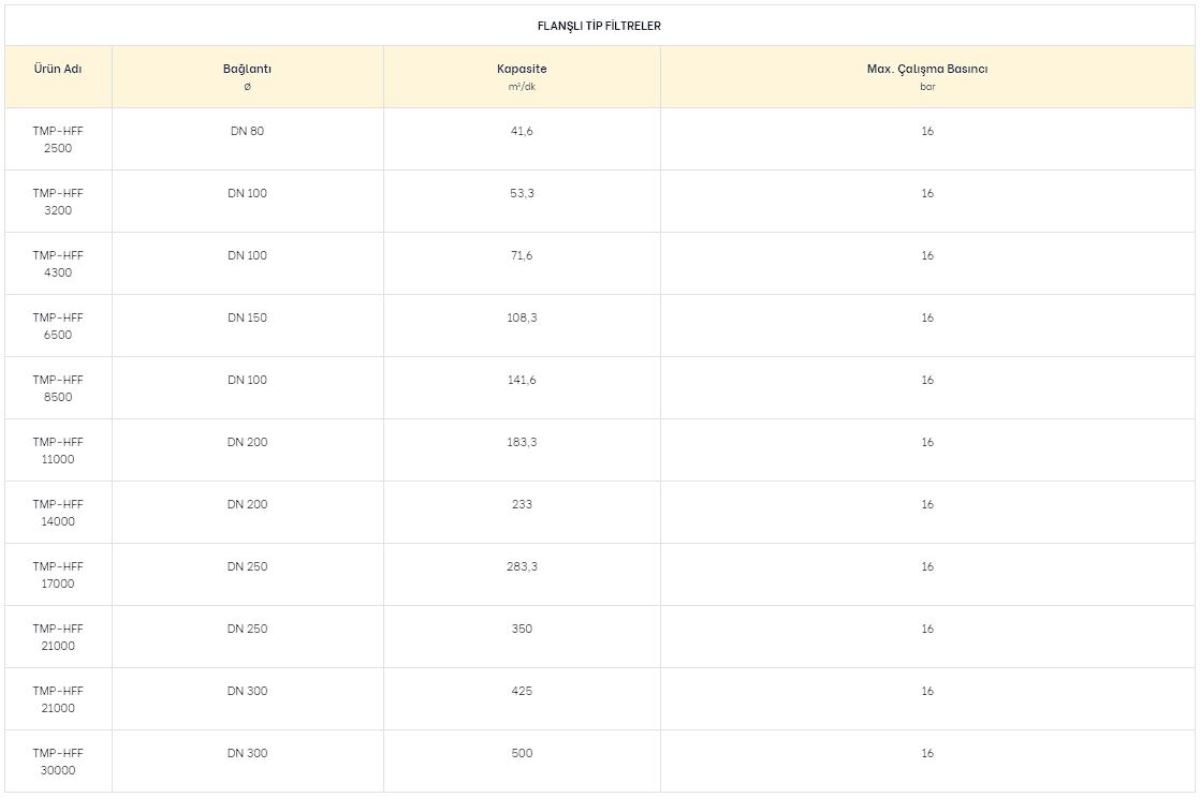Click the 41,6 capacity value

pos(522,131)
